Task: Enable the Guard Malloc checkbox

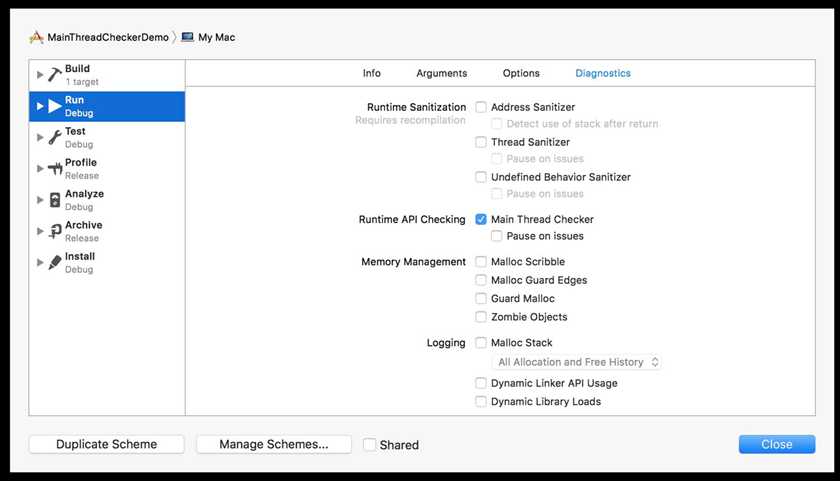Action: click(x=481, y=298)
